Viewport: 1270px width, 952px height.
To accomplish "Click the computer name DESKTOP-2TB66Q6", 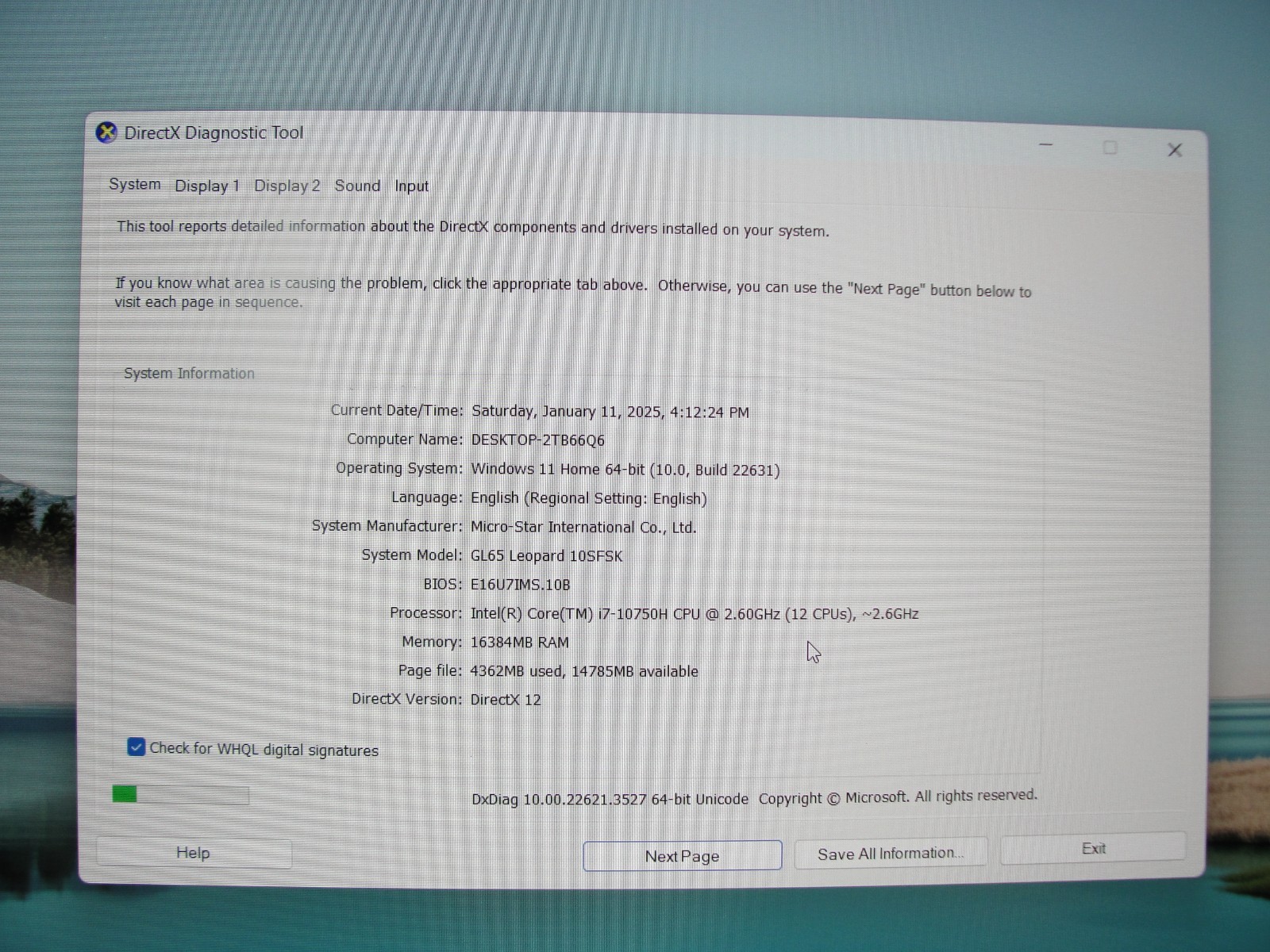I will pyautogui.click(x=537, y=440).
